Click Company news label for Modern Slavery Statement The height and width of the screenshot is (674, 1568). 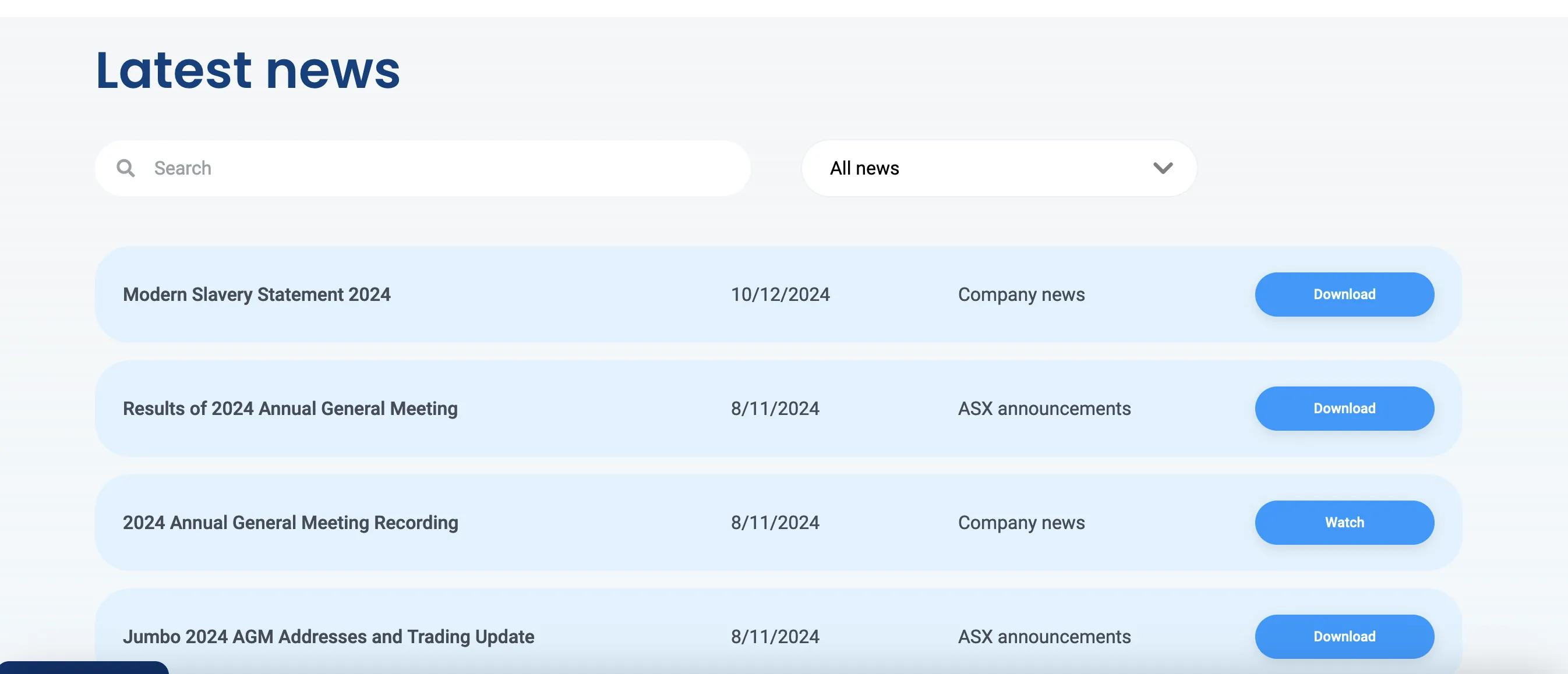click(x=1021, y=295)
